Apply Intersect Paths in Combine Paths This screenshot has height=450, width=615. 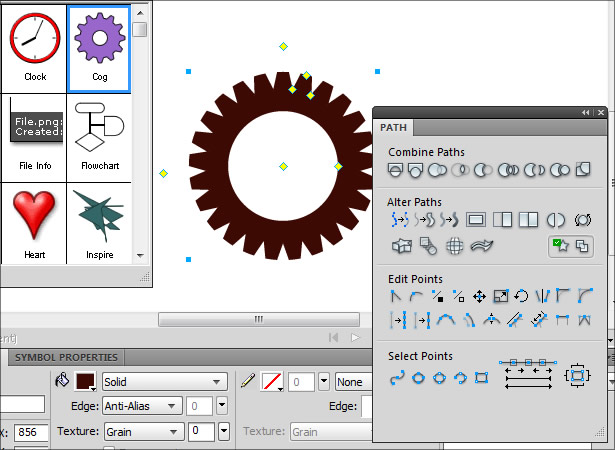coord(460,170)
